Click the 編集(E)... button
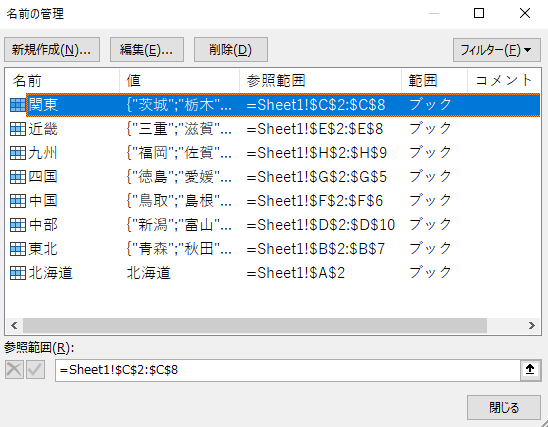Image resolution: width=548 pixels, height=427 pixels. (x=147, y=50)
